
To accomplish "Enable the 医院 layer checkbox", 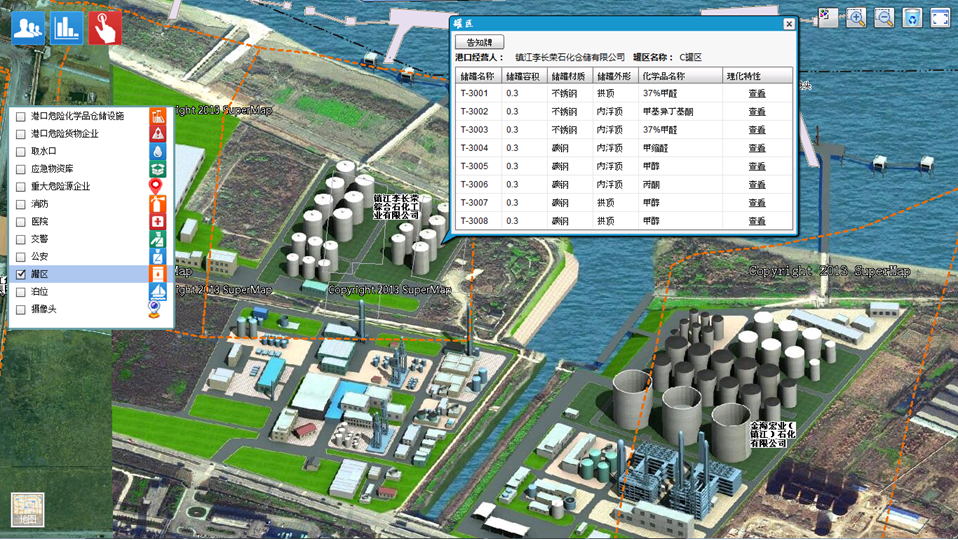I will coord(21,222).
